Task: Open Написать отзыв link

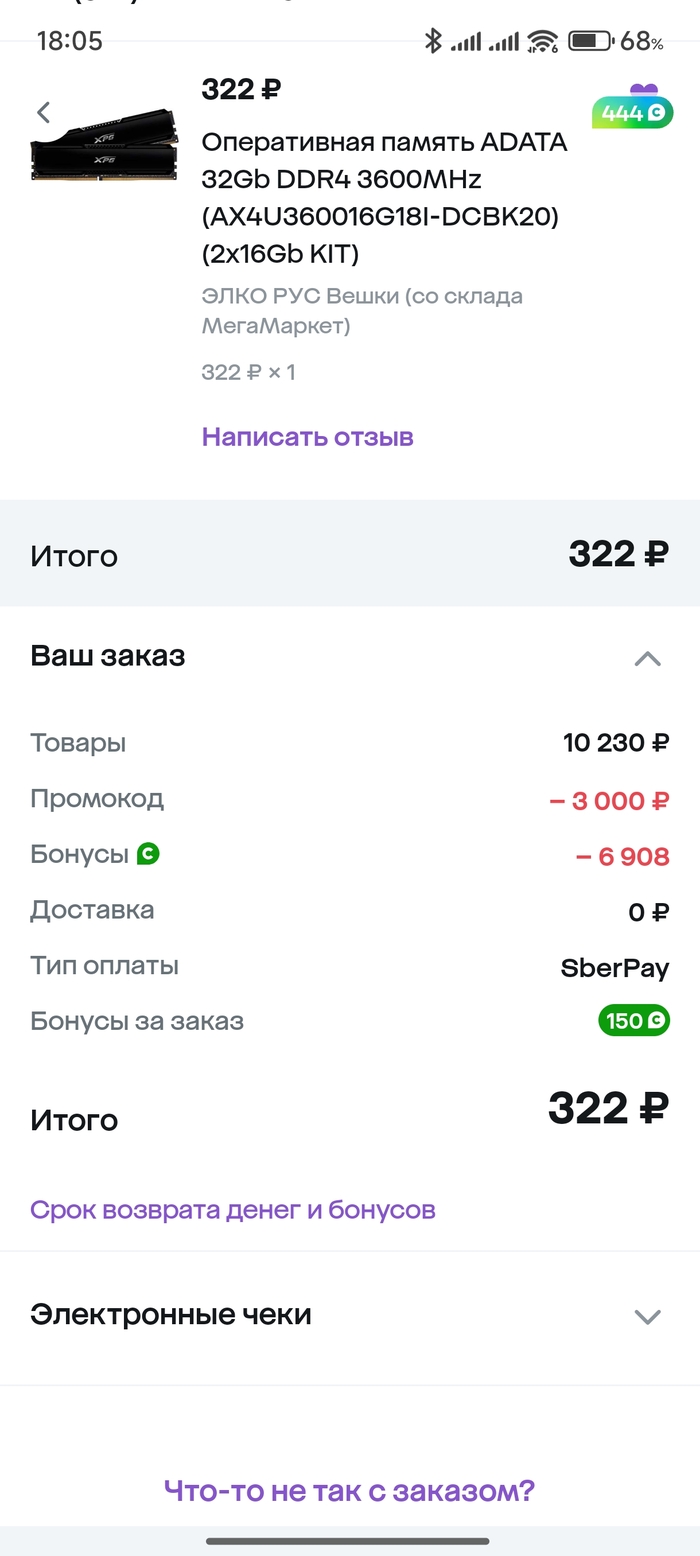Action: (x=307, y=437)
